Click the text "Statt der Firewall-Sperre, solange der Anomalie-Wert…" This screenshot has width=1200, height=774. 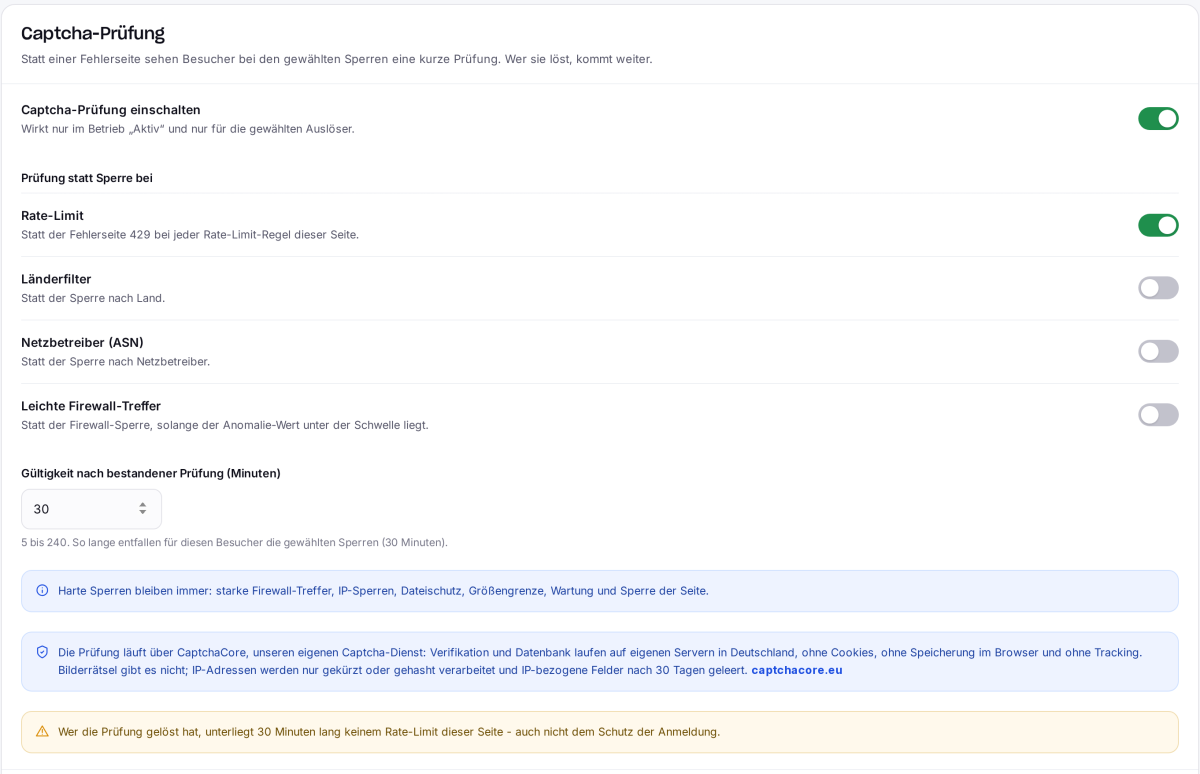pos(225,425)
